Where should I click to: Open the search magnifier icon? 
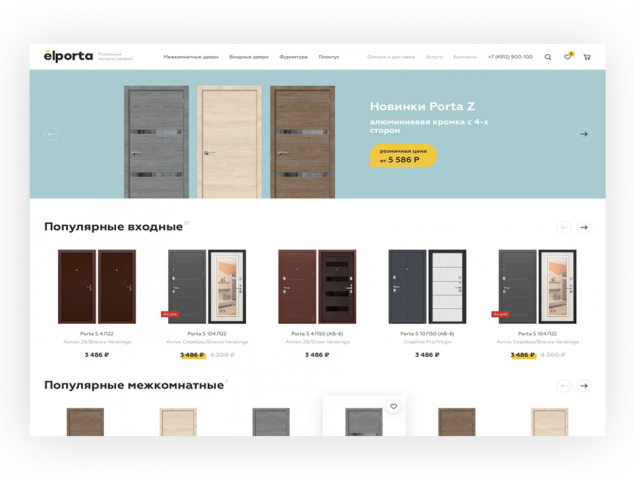547,57
